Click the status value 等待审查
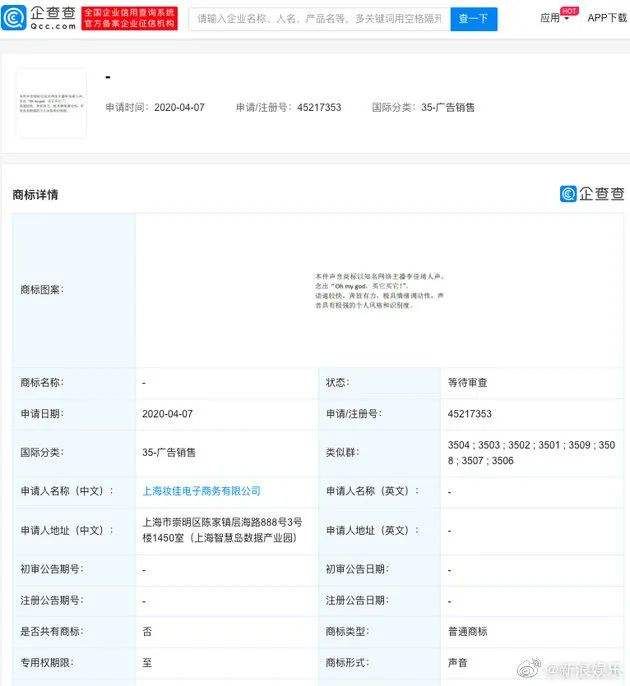Image resolution: width=630 pixels, height=686 pixels. 467,383
